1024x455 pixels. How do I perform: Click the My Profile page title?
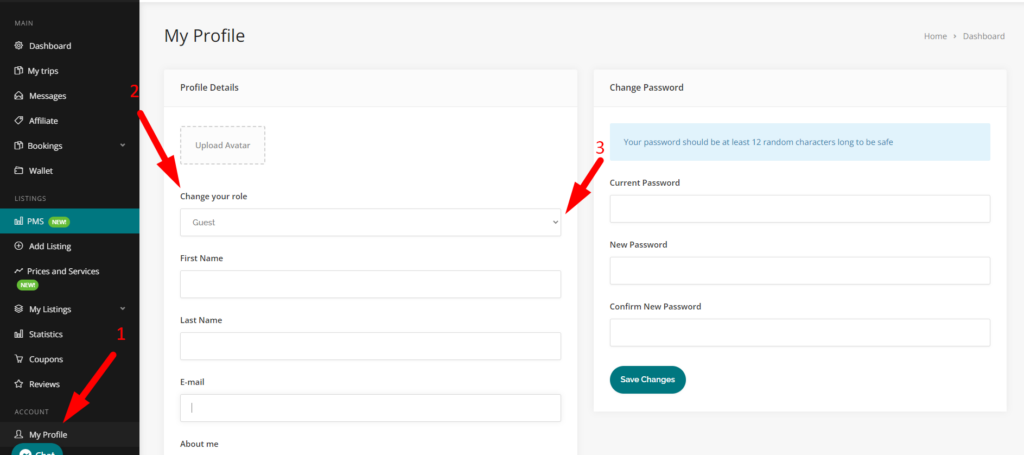tap(204, 35)
